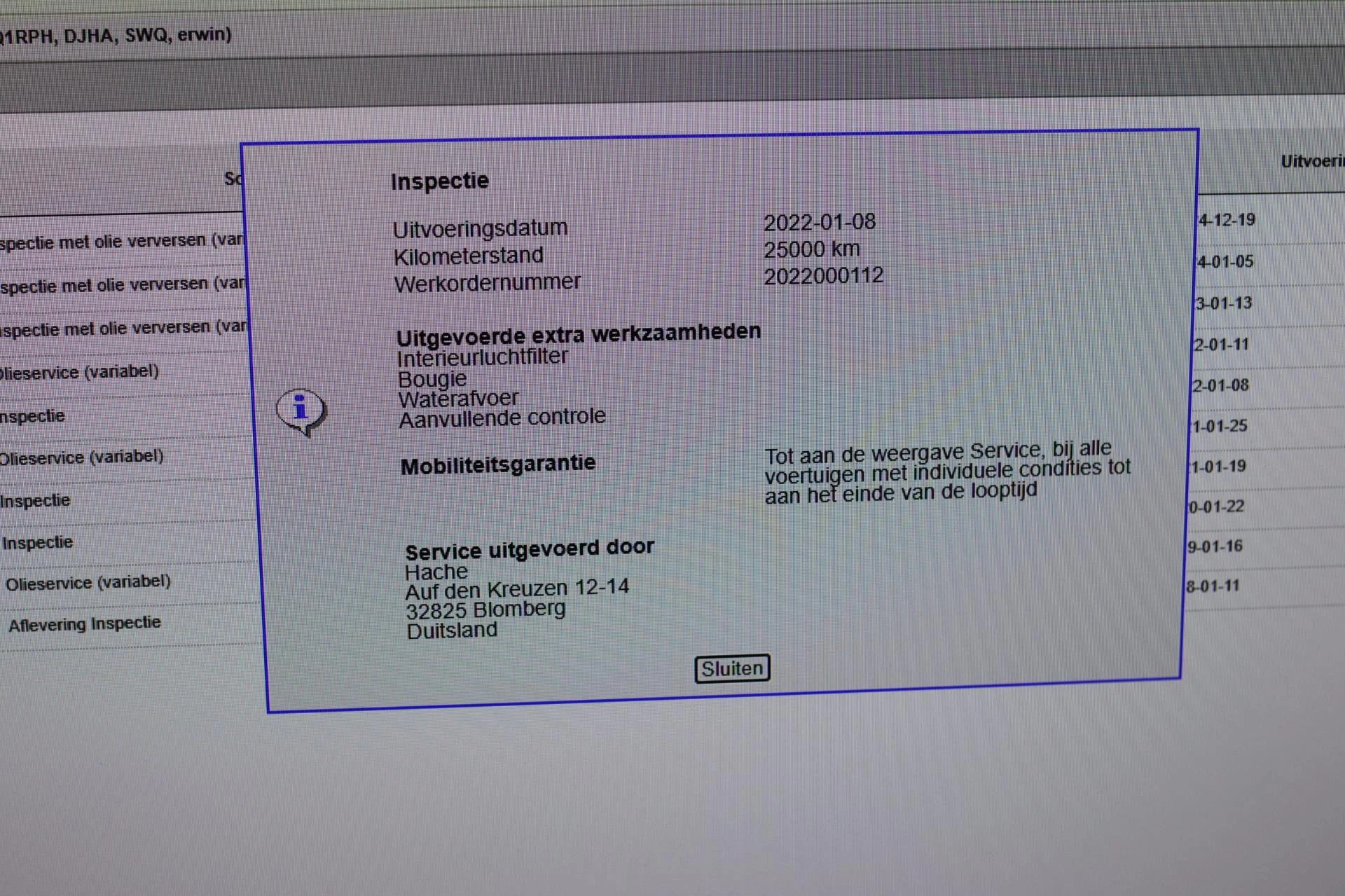Select the Aflevering Inspectie row
This screenshot has height=896, width=1345.
[85, 623]
